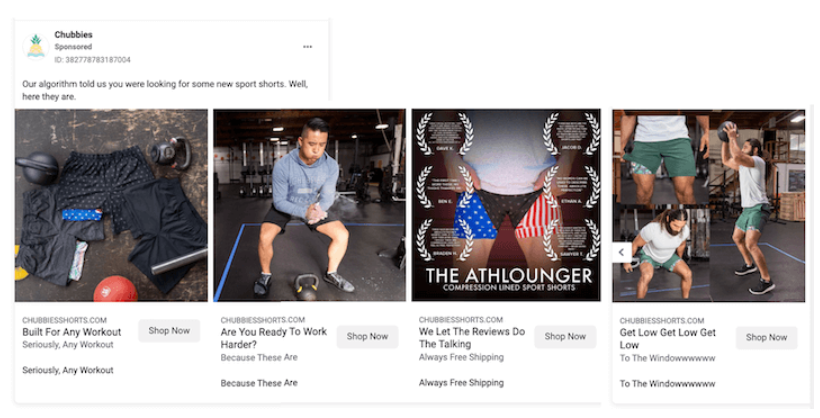
Task: Click the headline "We Let The Reviews Do The Talking"
Action: pyautogui.click(x=472, y=337)
